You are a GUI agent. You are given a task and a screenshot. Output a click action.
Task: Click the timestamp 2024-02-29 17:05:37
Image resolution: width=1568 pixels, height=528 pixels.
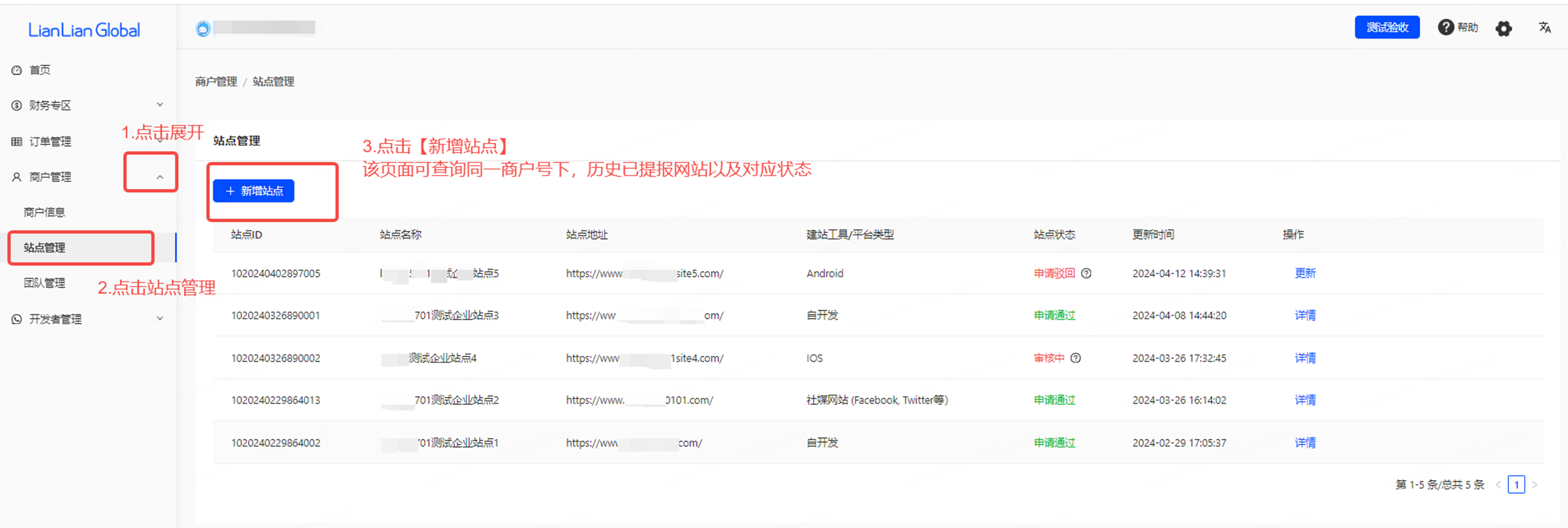coord(1179,443)
